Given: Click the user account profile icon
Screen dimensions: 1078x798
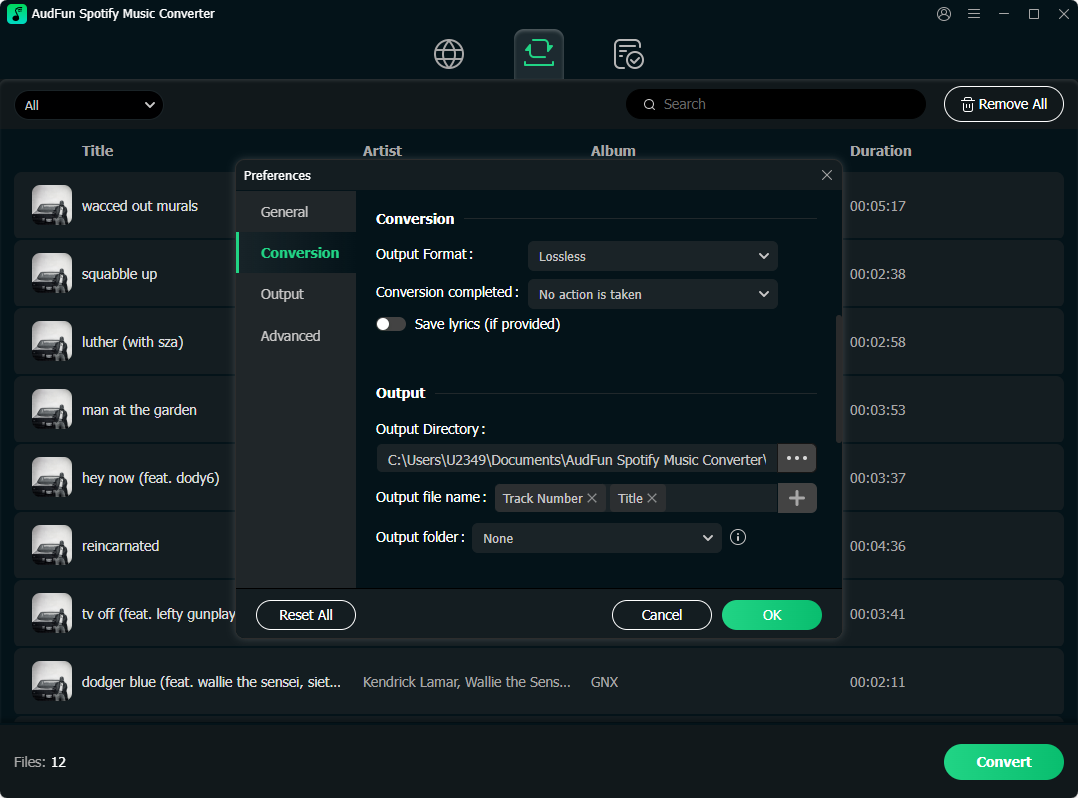Looking at the screenshot, I should click(944, 14).
